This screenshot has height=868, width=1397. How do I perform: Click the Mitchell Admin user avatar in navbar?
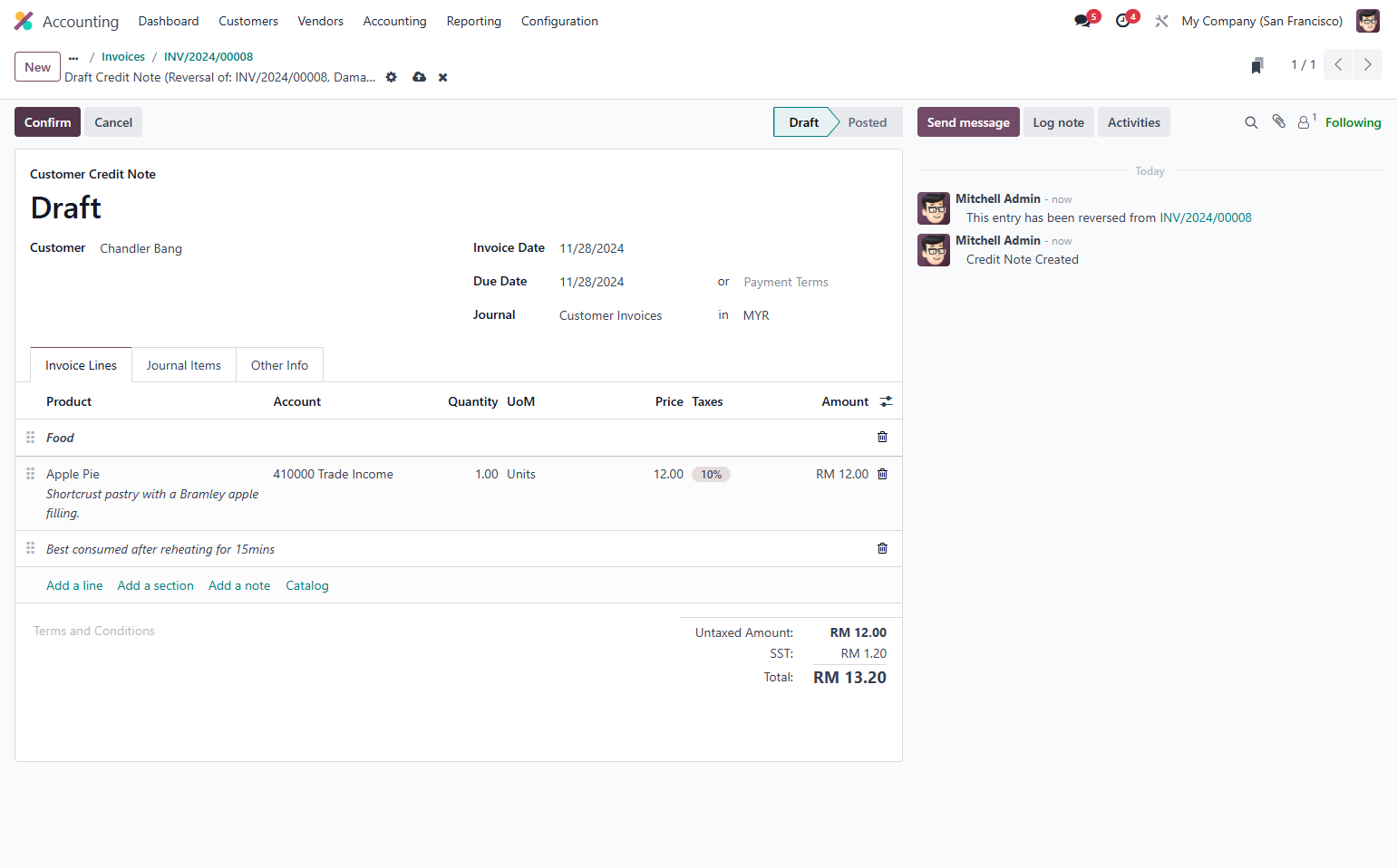pos(1368,21)
